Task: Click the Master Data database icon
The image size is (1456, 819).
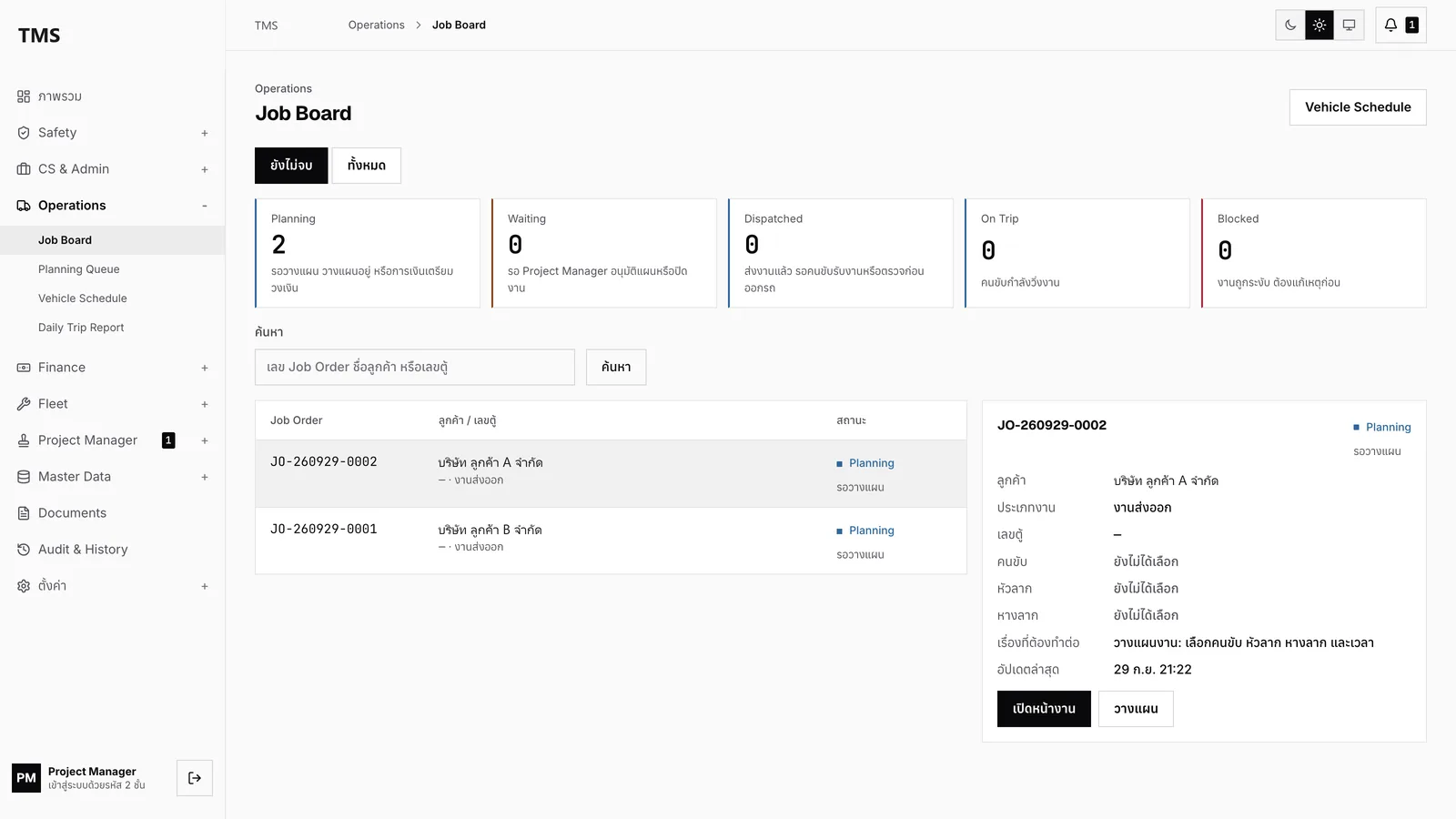Action: coord(24,477)
